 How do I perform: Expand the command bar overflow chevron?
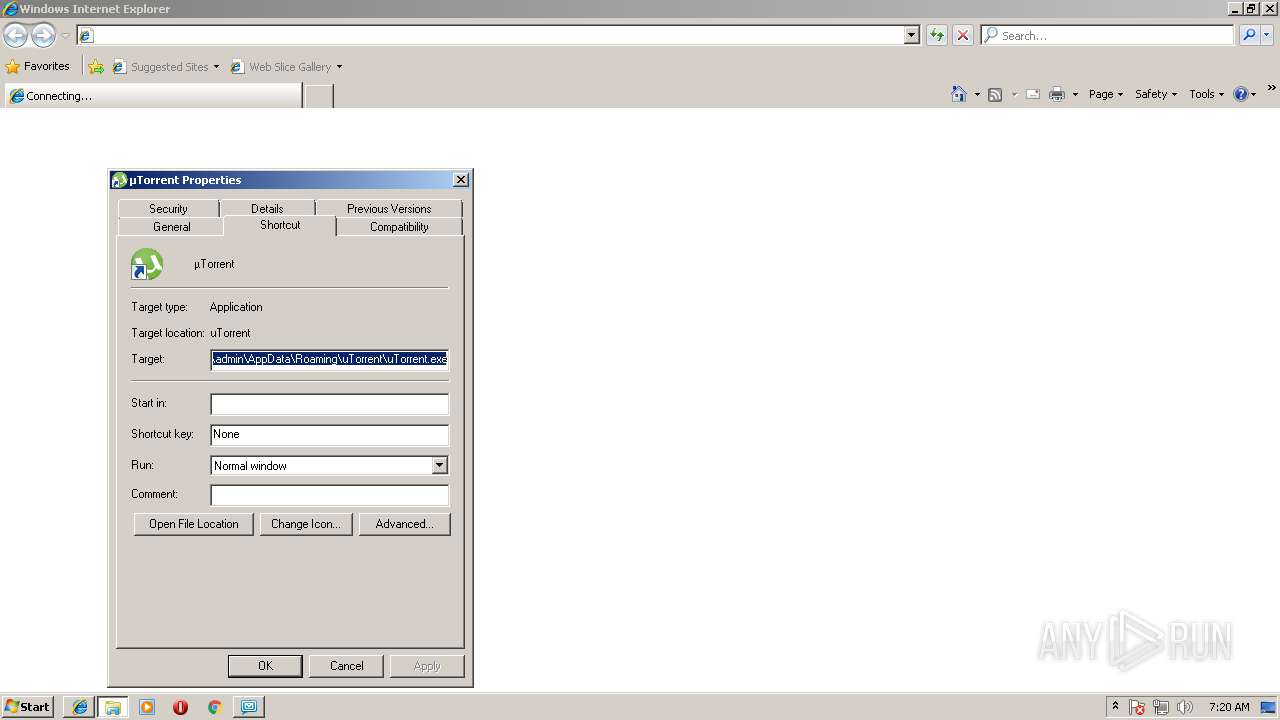[1271, 89]
